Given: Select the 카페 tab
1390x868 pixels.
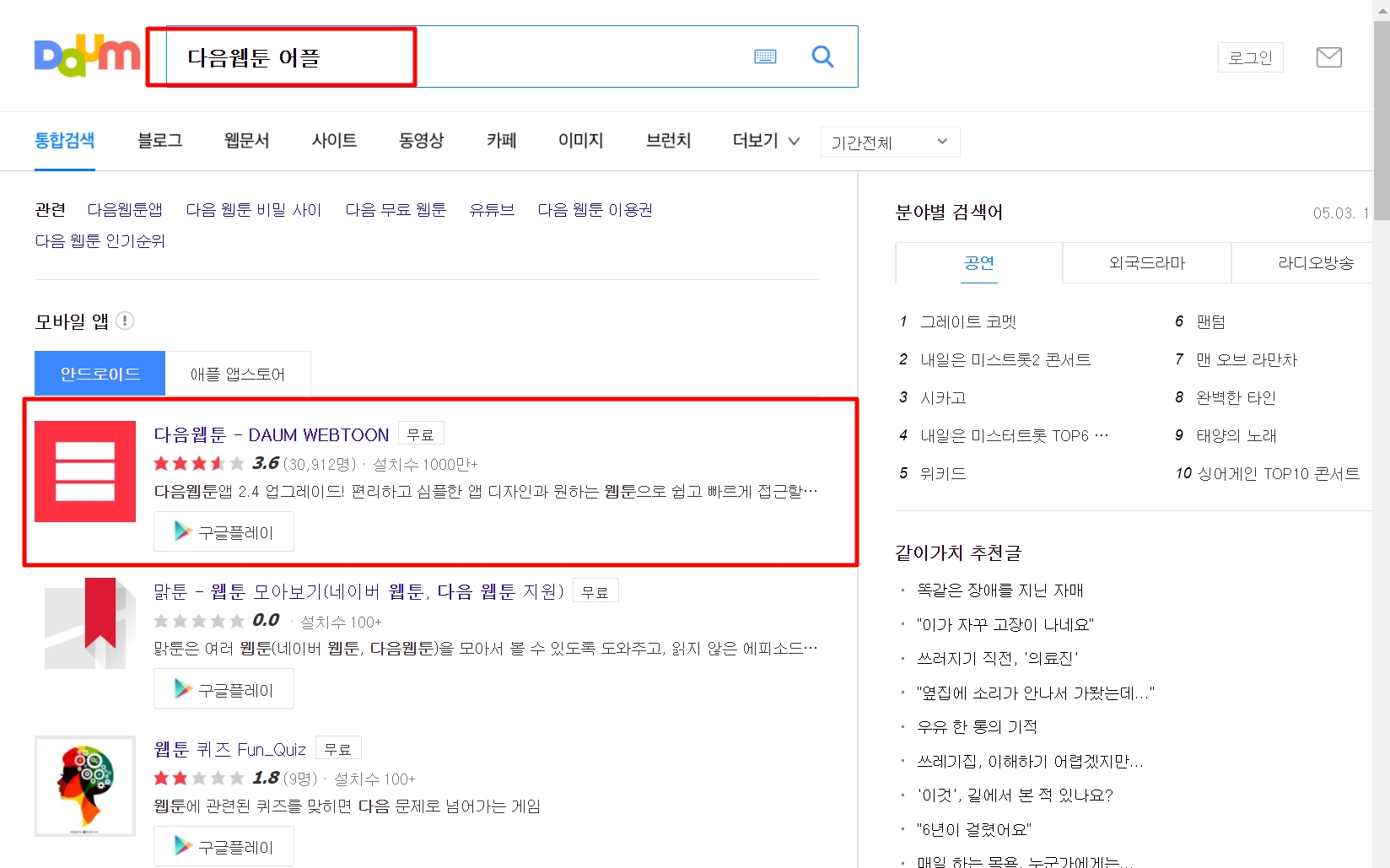Looking at the screenshot, I should pyautogui.click(x=502, y=140).
